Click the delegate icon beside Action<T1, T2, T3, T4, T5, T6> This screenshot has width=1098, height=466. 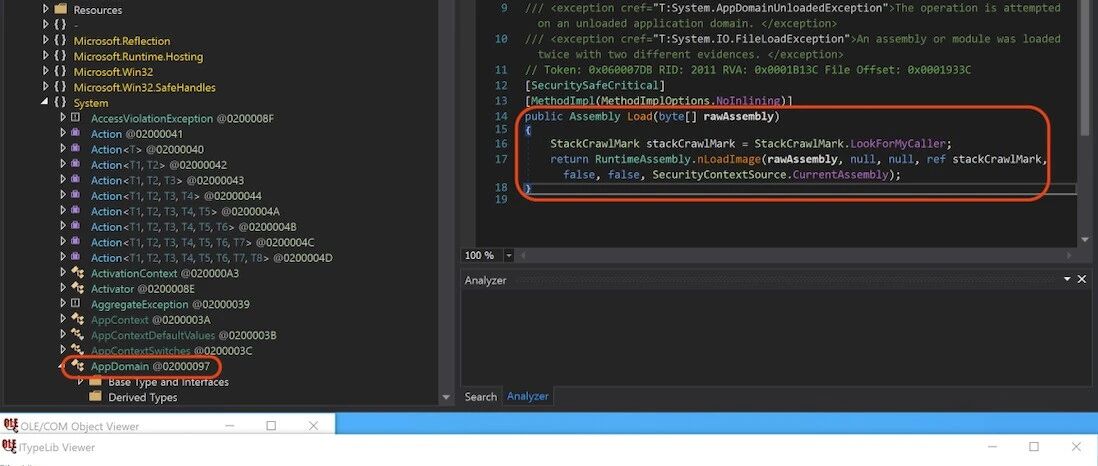(76, 226)
